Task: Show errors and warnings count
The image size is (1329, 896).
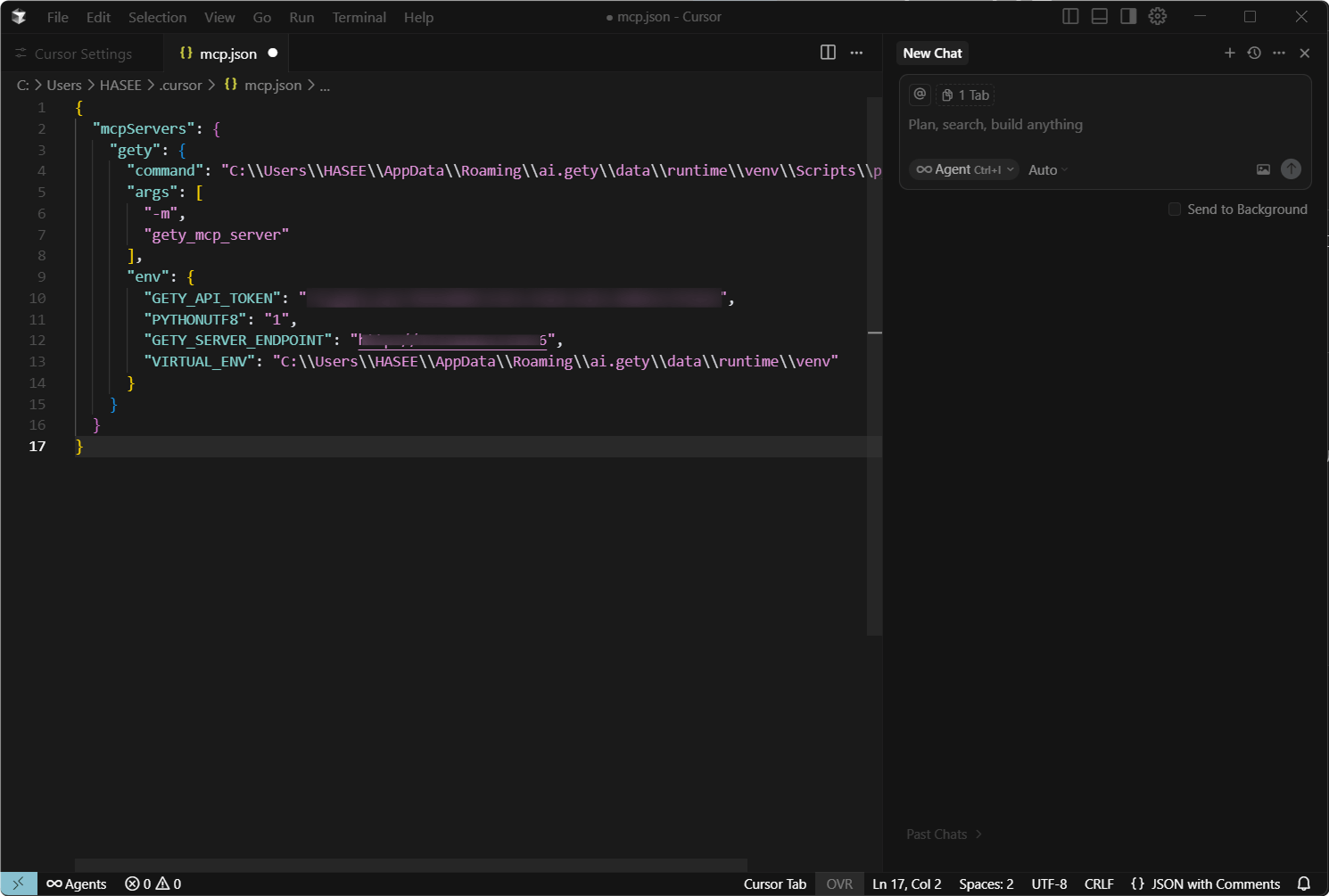Action: point(153,884)
